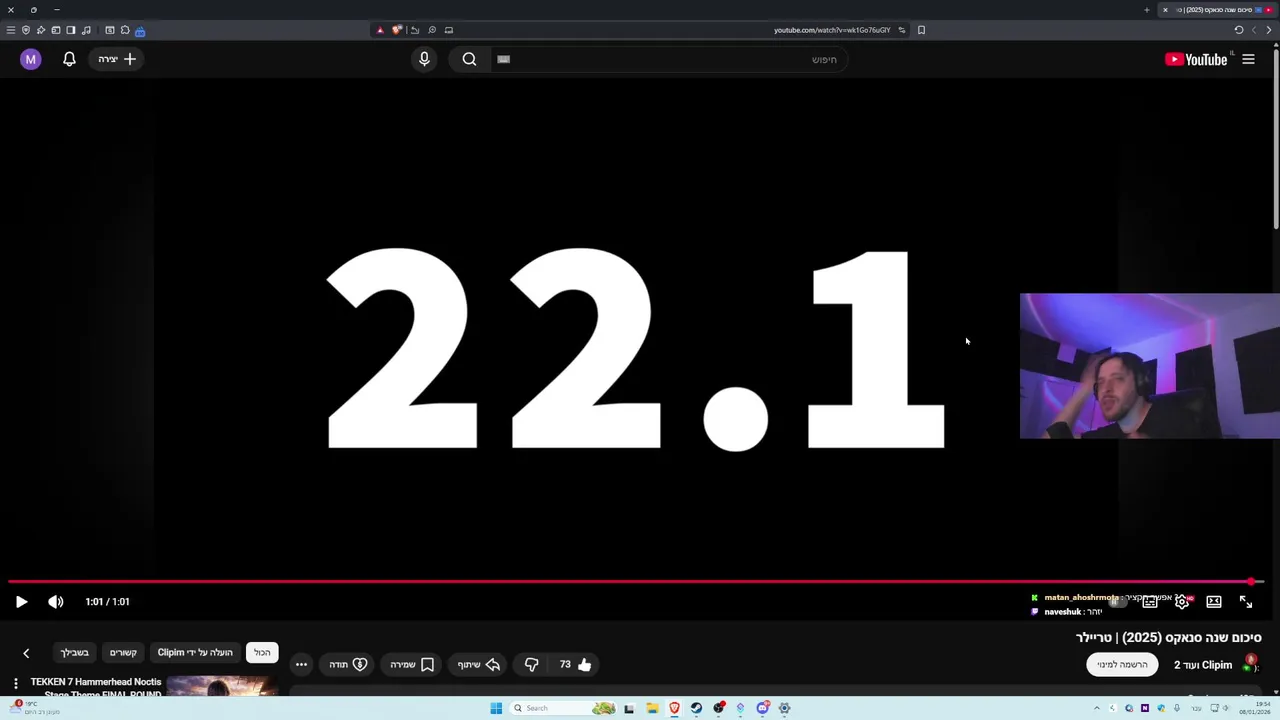Start voice search with the microphone
Screen dimensions: 1280x720
[x=424, y=59]
